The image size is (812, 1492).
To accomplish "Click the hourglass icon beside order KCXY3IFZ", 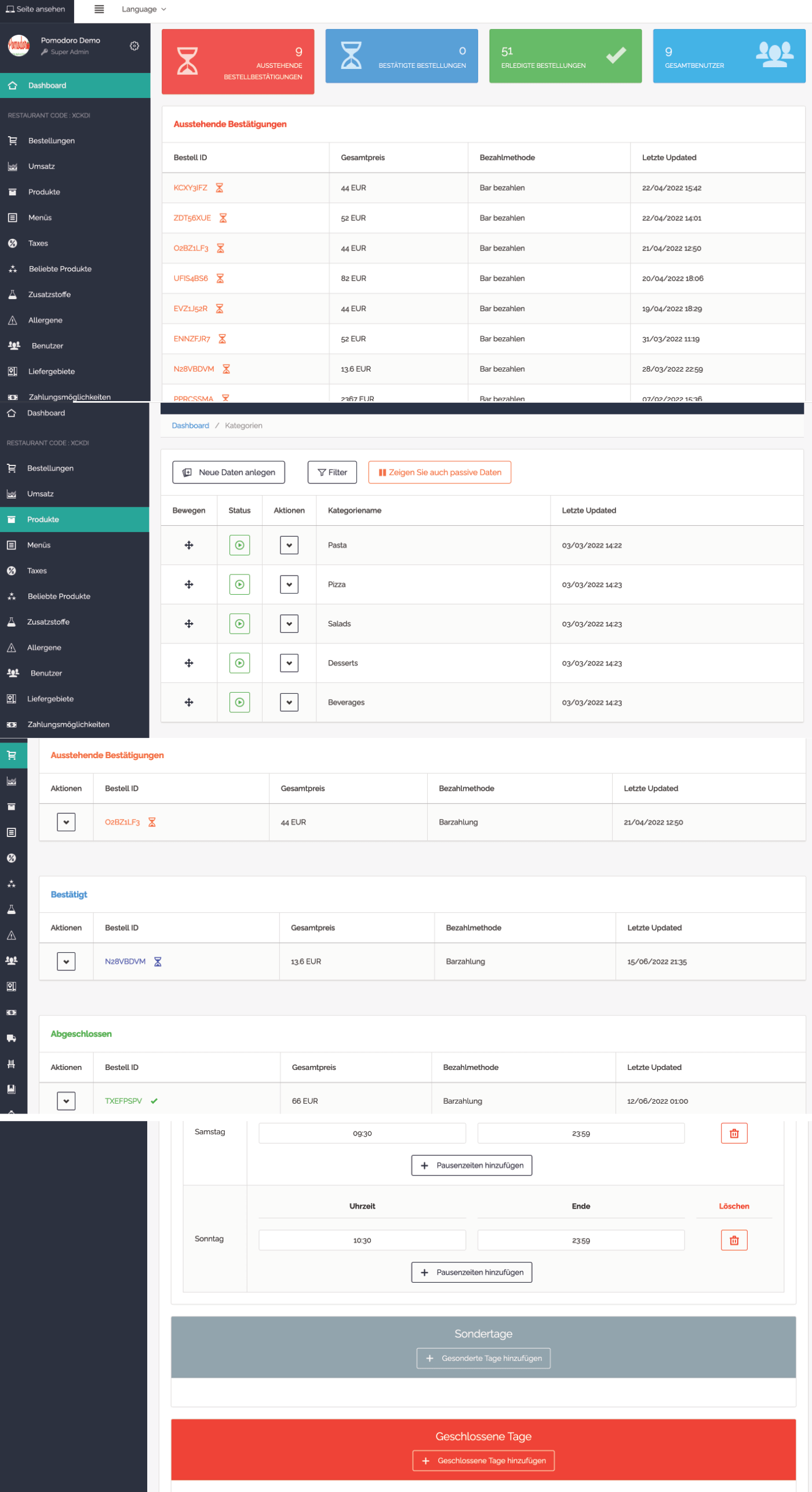I will 220,188.
